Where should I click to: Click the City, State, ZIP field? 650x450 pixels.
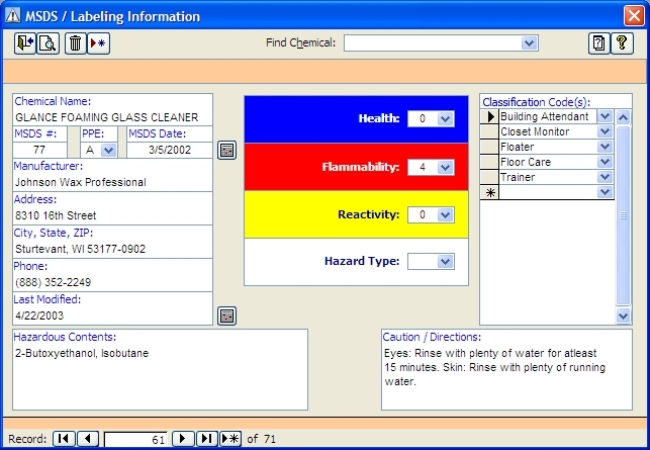(x=113, y=249)
